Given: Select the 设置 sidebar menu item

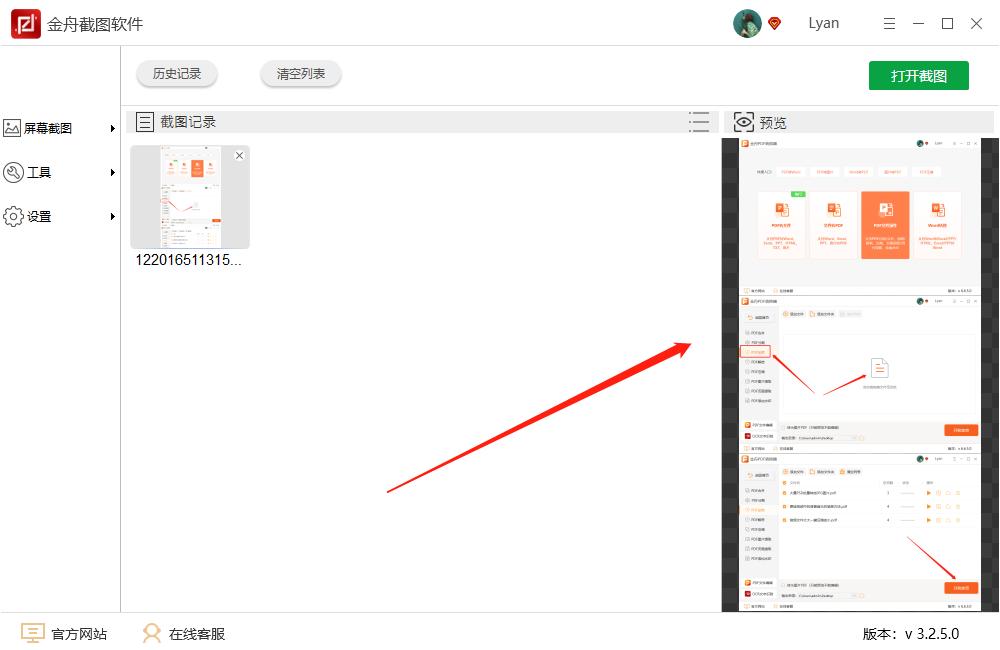Looking at the screenshot, I should pos(39,216).
